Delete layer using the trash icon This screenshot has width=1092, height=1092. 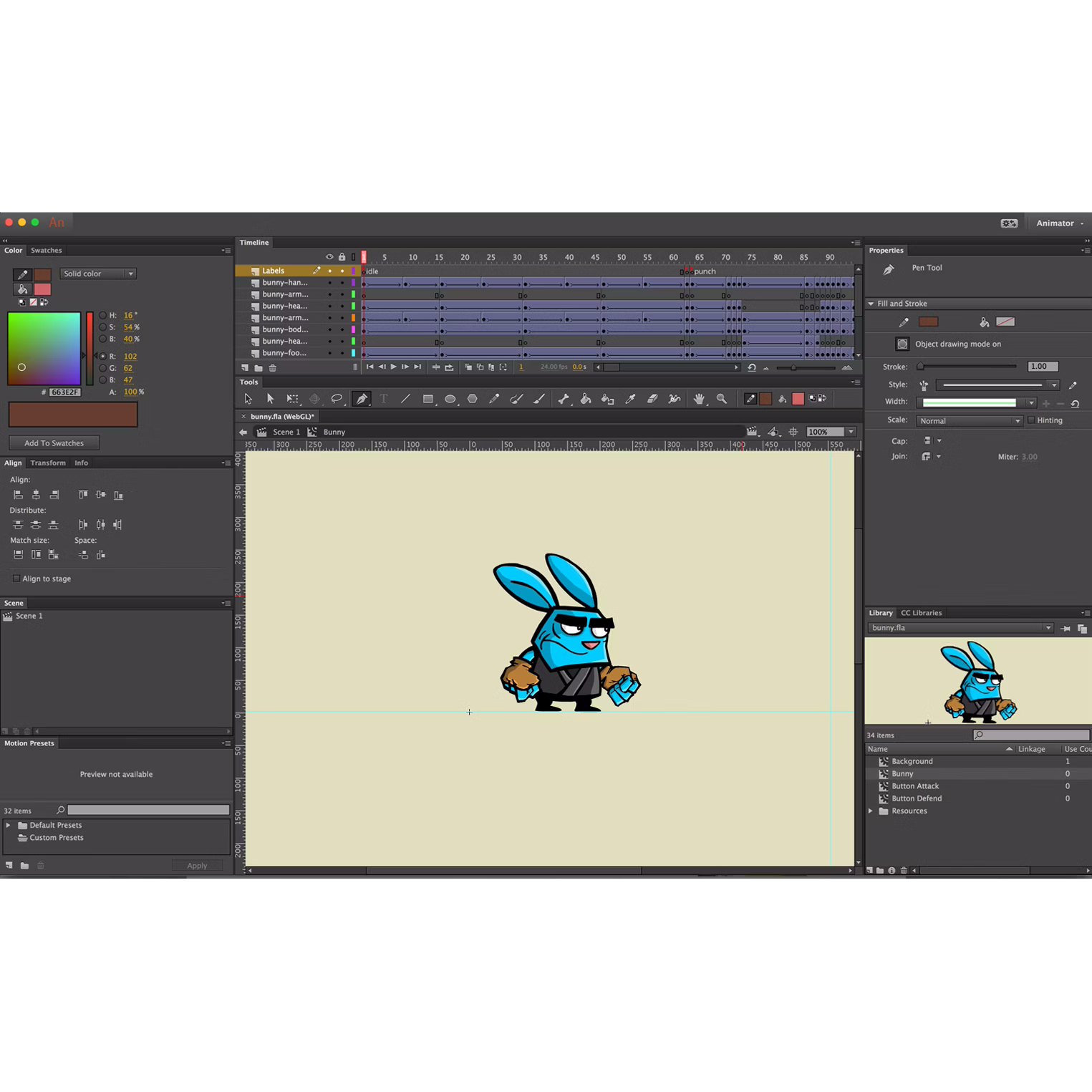273,367
